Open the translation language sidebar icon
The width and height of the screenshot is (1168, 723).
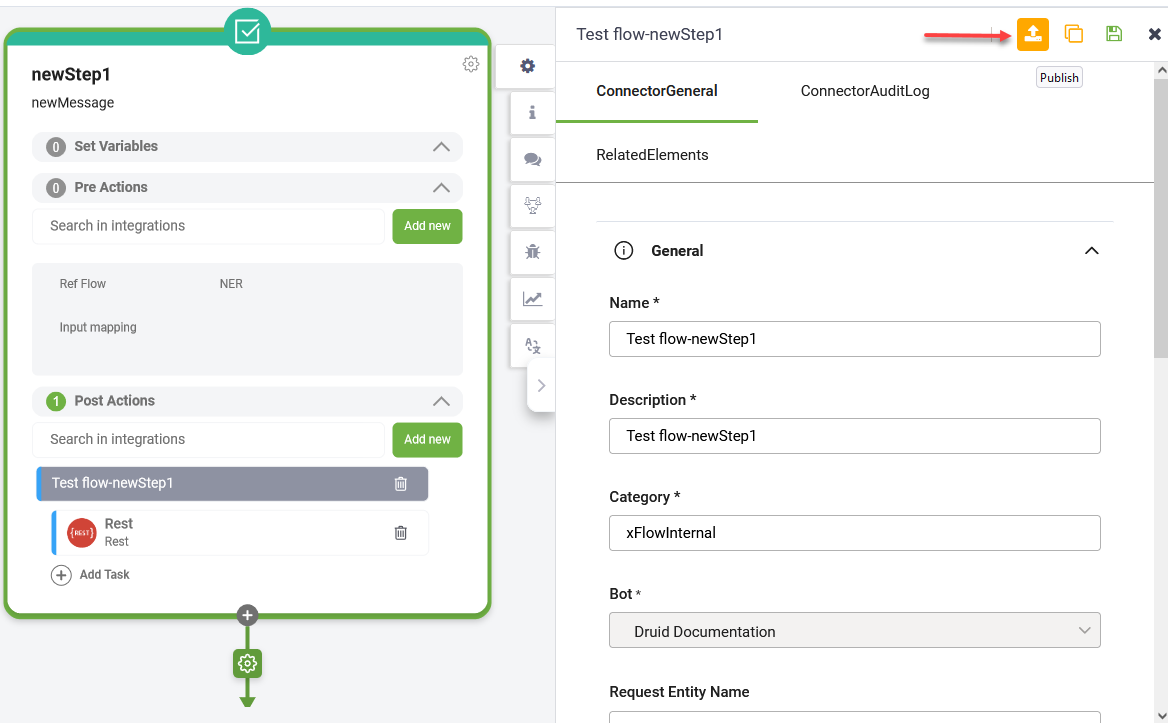tap(532, 346)
